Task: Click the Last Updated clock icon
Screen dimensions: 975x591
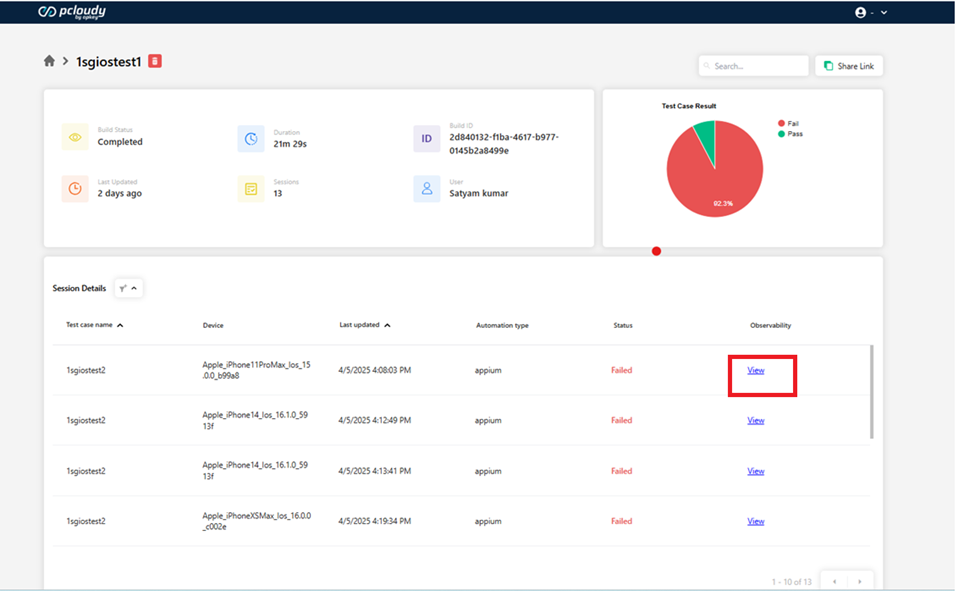Action: pyautogui.click(x=75, y=188)
